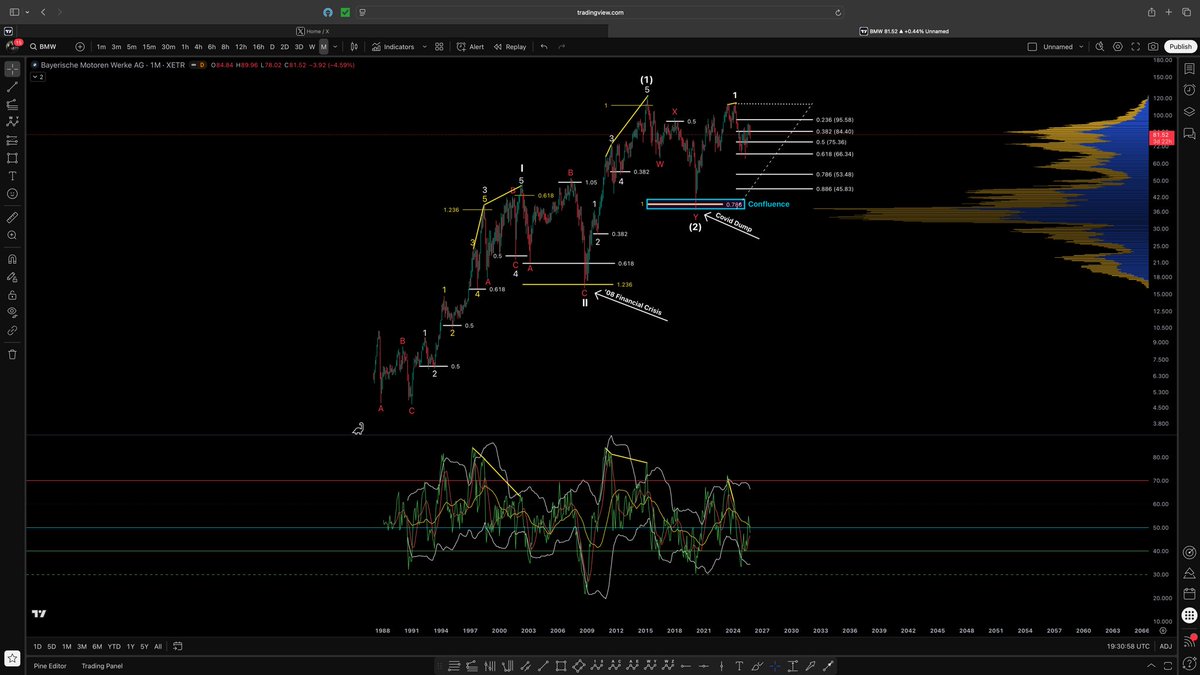1200x675 pixels.
Task: Hide all drawings with eye icon
Action: (x=12, y=312)
